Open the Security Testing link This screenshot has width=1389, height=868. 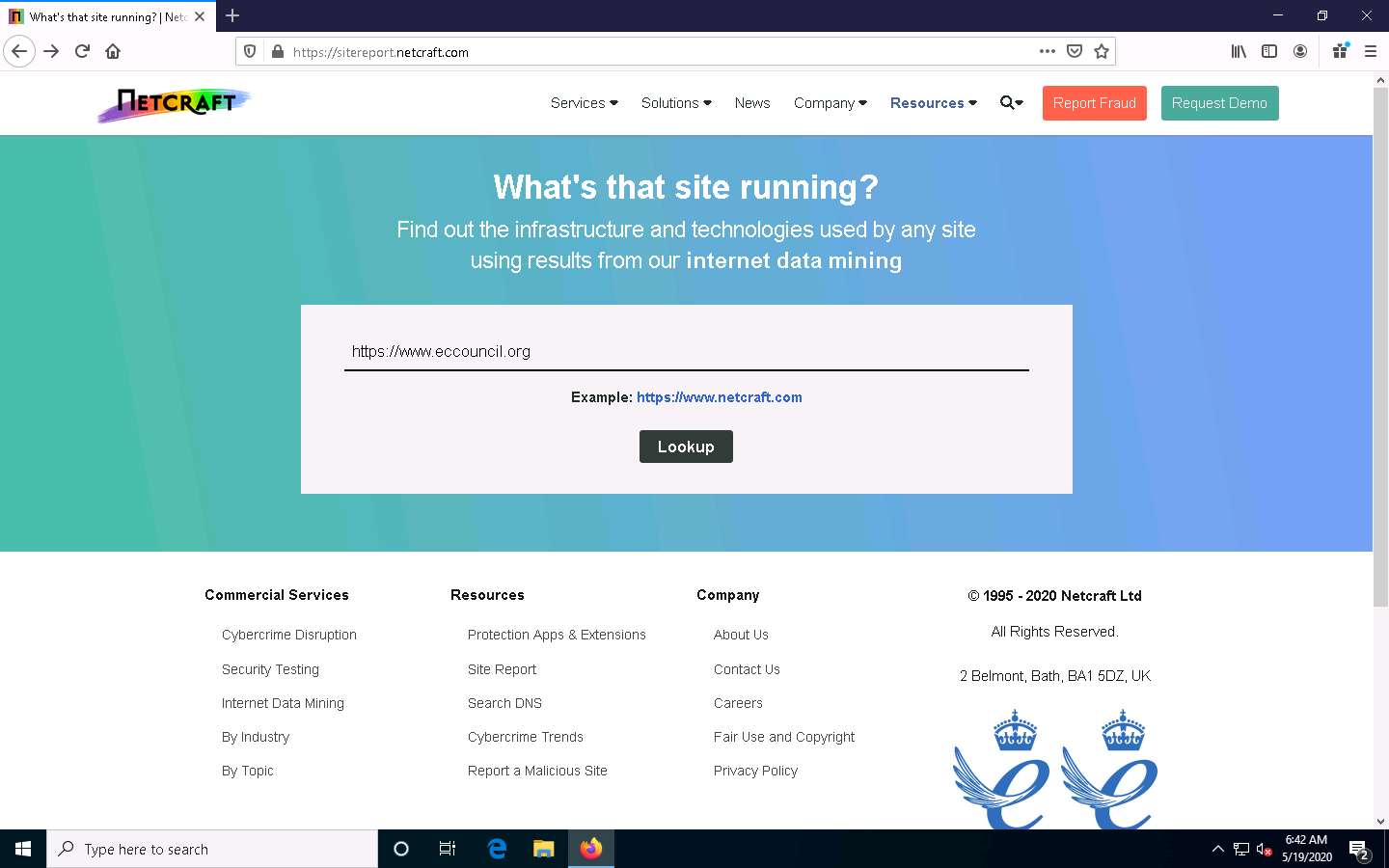(270, 669)
